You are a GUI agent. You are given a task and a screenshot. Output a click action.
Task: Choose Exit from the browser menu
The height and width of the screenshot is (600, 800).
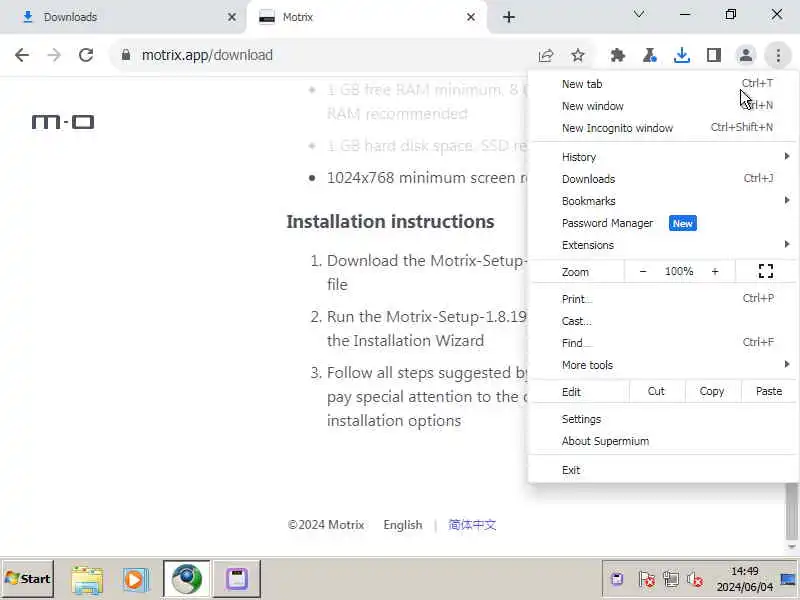[663, 470]
